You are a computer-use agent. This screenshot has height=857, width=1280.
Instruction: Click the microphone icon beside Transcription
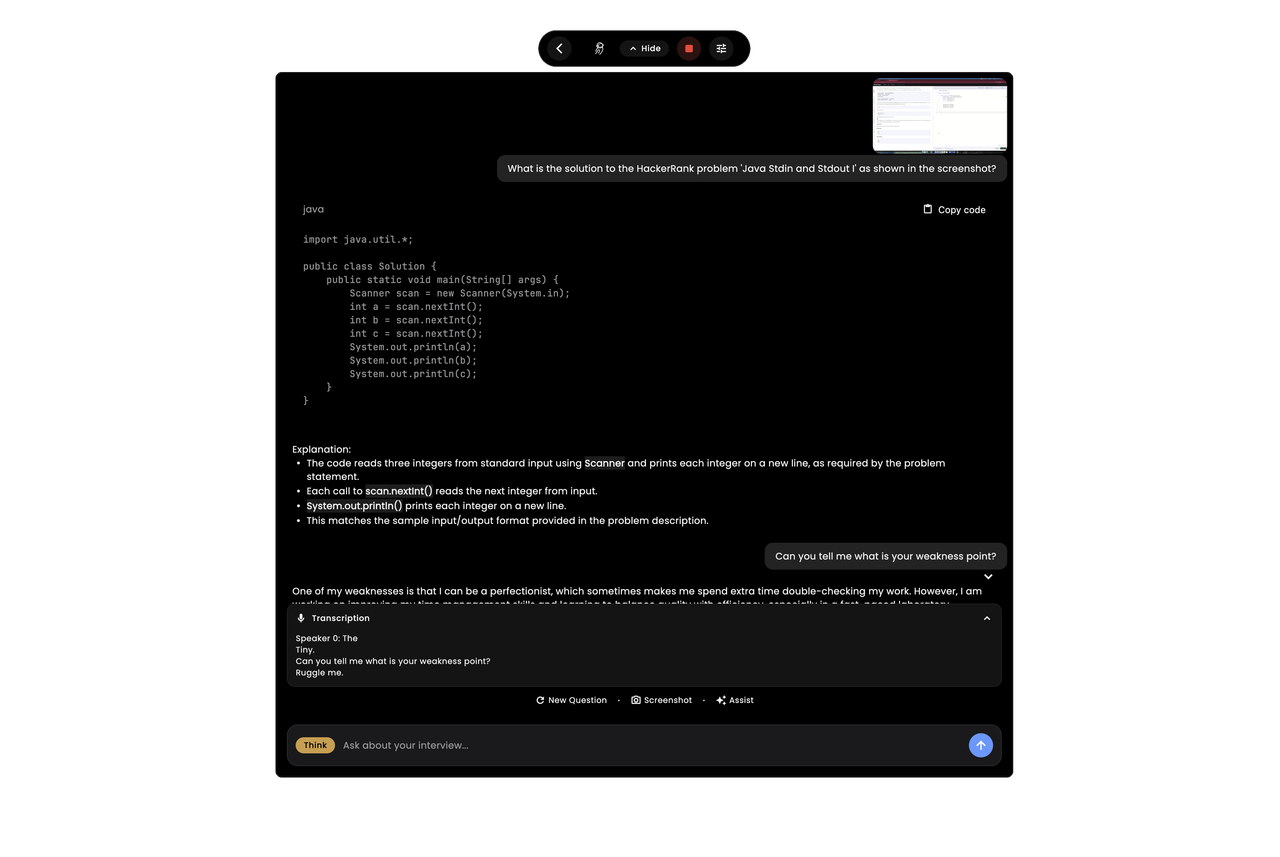pos(301,618)
